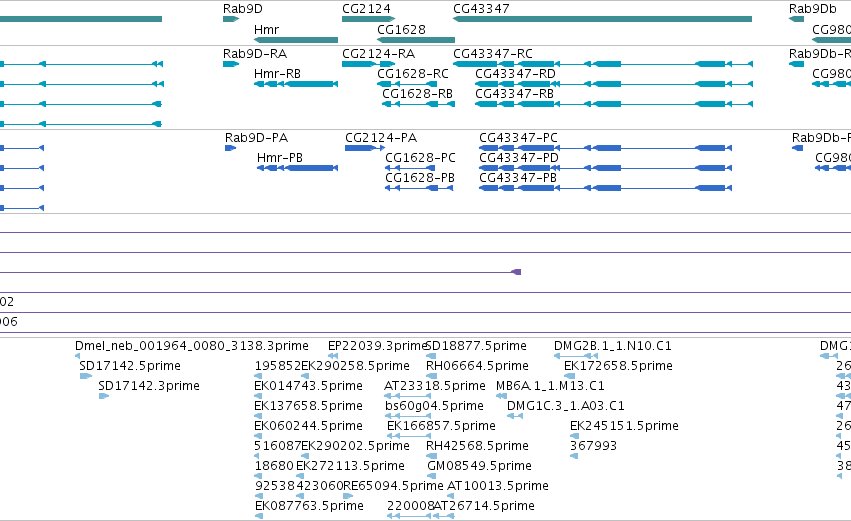The height and width of the screenshot is (521, 851).
Task: Select transcript CG1628-RC label
Action: pyautogui.click(x=413, y=74)
